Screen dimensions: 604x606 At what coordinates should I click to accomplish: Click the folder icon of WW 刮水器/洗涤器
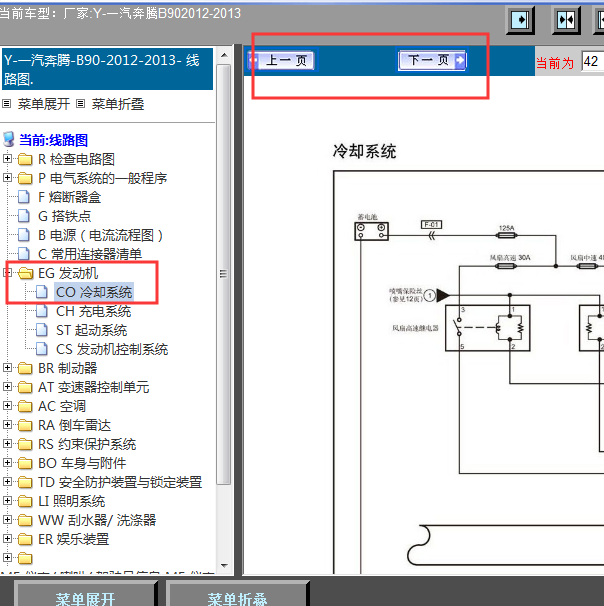25,520
